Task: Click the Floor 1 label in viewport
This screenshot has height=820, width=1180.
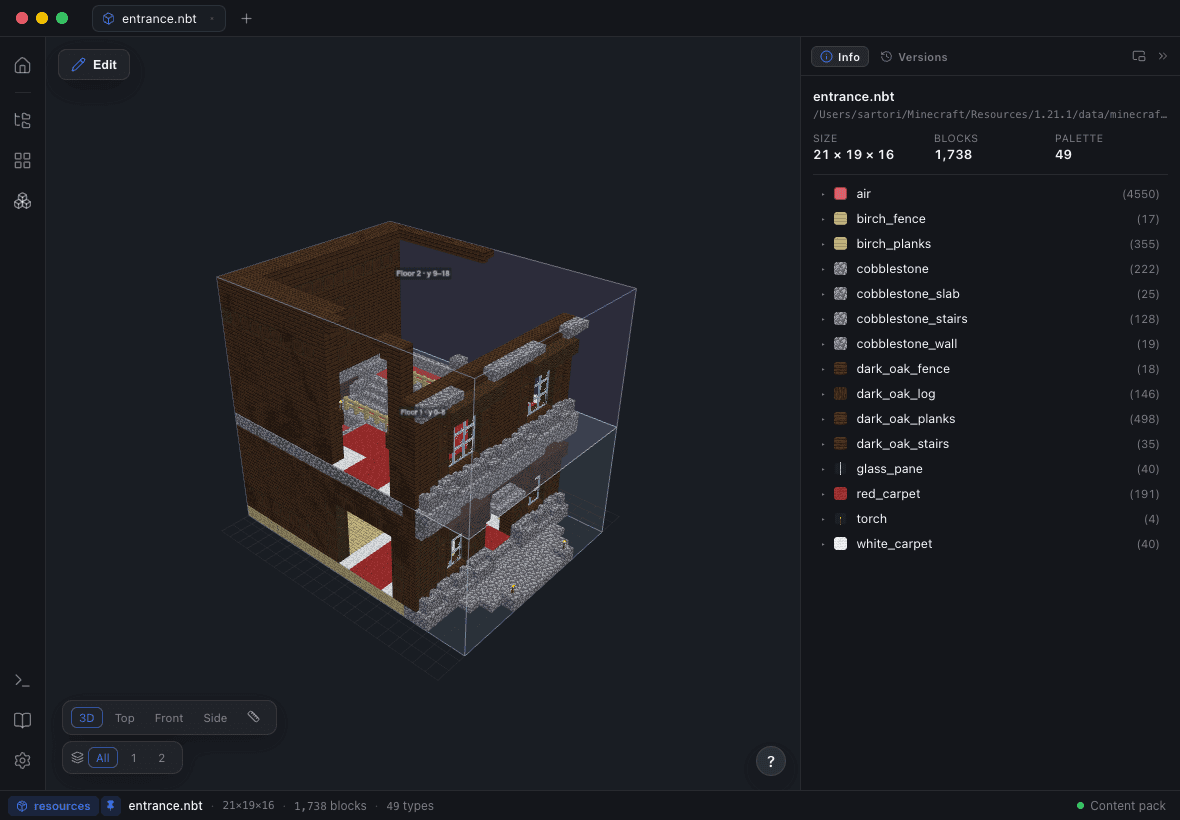Action: pyautogui.click(x=422, y=412)
